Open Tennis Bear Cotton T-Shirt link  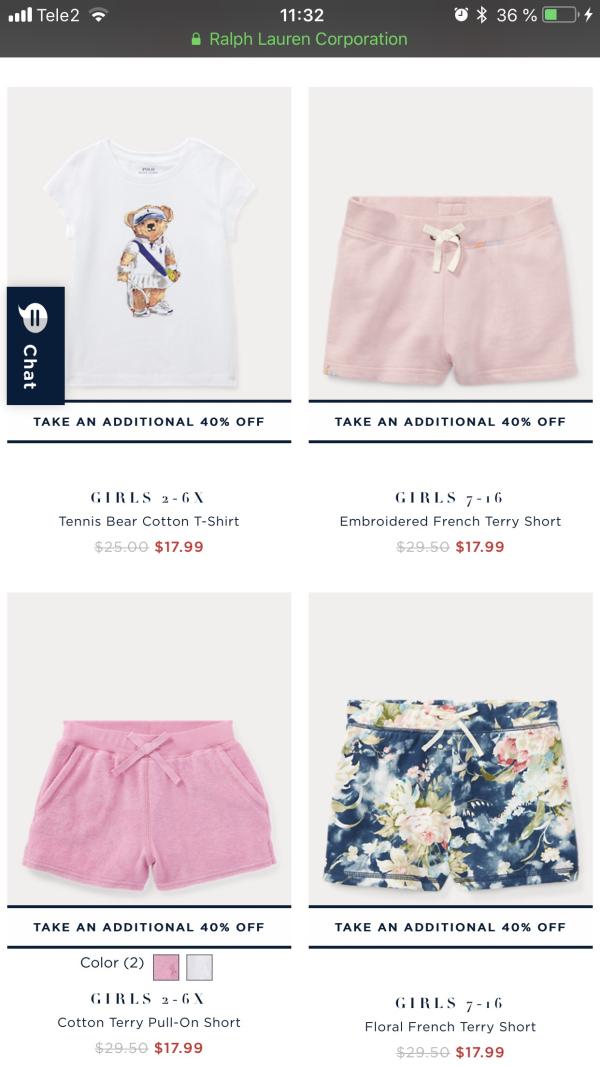point(149,521)
